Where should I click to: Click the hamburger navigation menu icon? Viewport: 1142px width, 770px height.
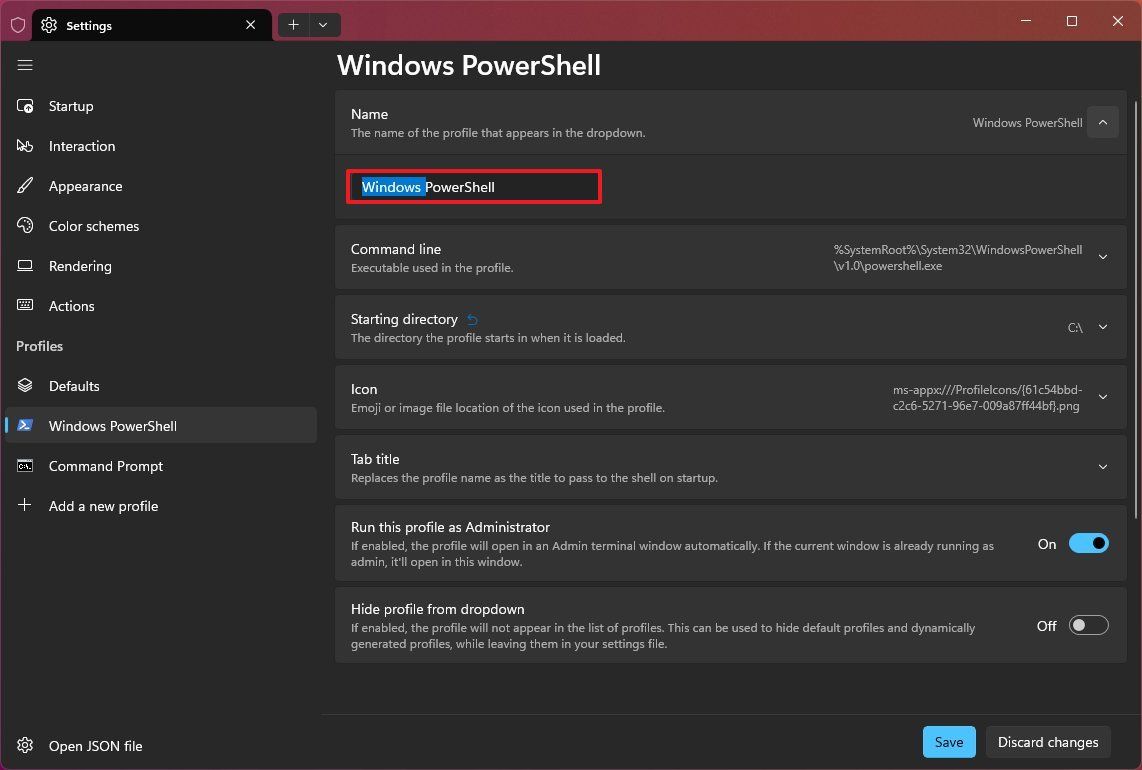point(24,65)
